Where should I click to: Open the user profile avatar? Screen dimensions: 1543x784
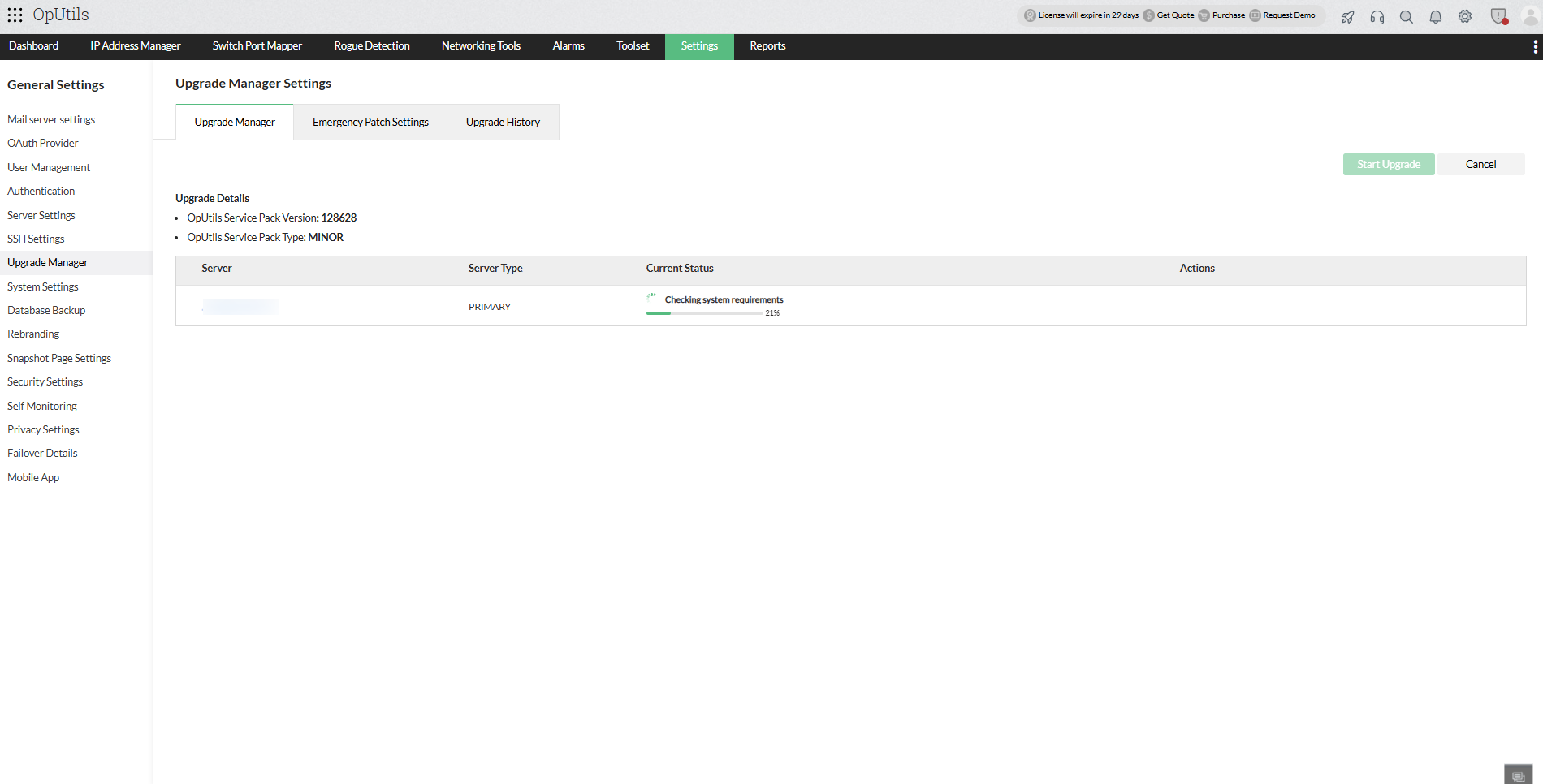(x=1530, y=15)
